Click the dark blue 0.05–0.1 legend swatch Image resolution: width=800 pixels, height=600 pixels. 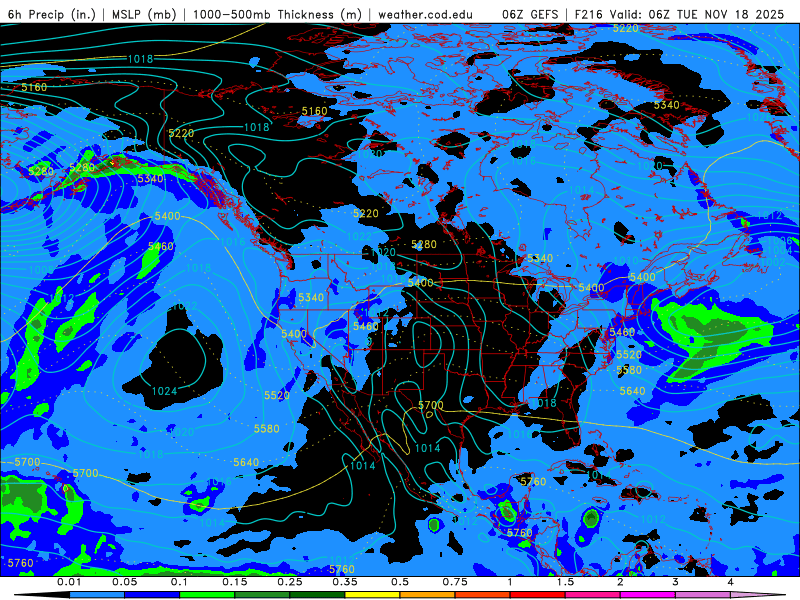152,595
